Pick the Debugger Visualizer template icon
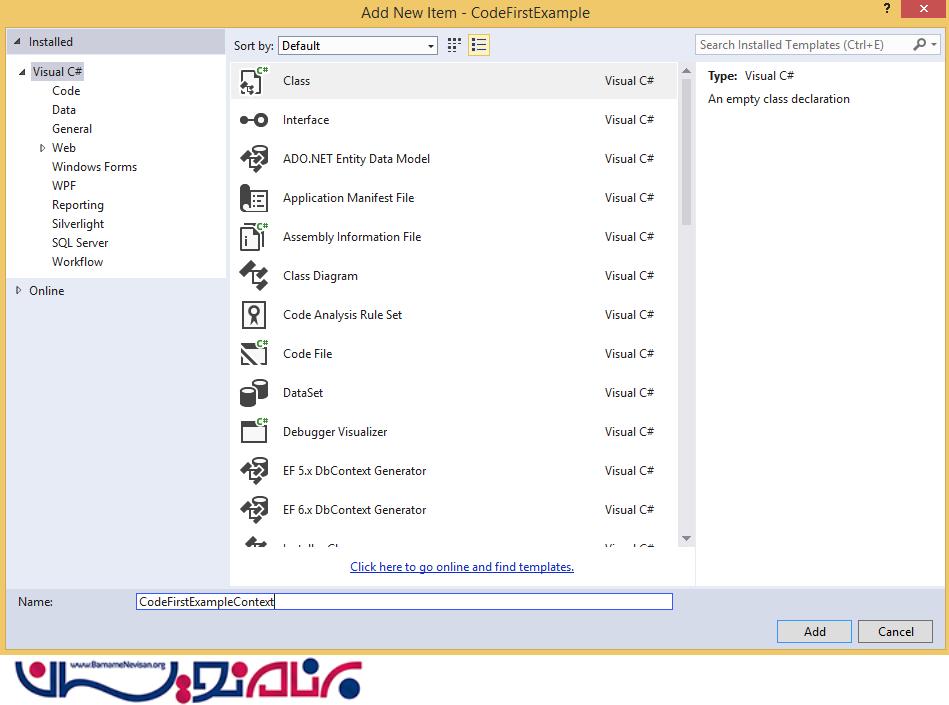Image resolution: width=949 pixels, height=705 pixels. (x=254, y=432)
